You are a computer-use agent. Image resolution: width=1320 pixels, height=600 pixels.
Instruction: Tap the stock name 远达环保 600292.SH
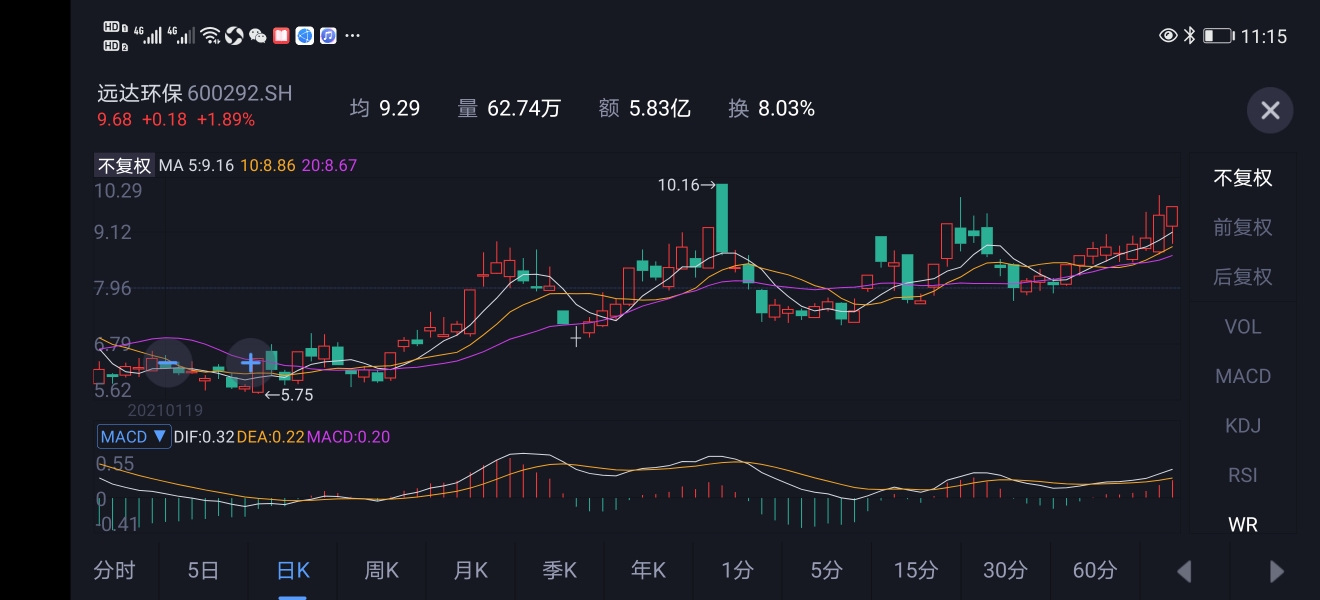coord(193,93)
